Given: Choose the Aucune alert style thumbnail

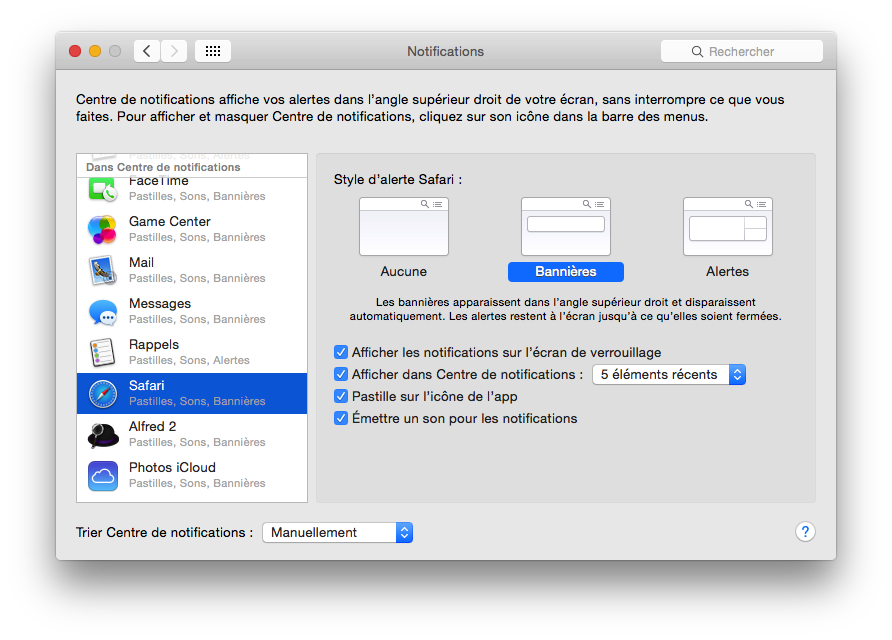Looking at the screenshot, I should (x=404, y=226).
